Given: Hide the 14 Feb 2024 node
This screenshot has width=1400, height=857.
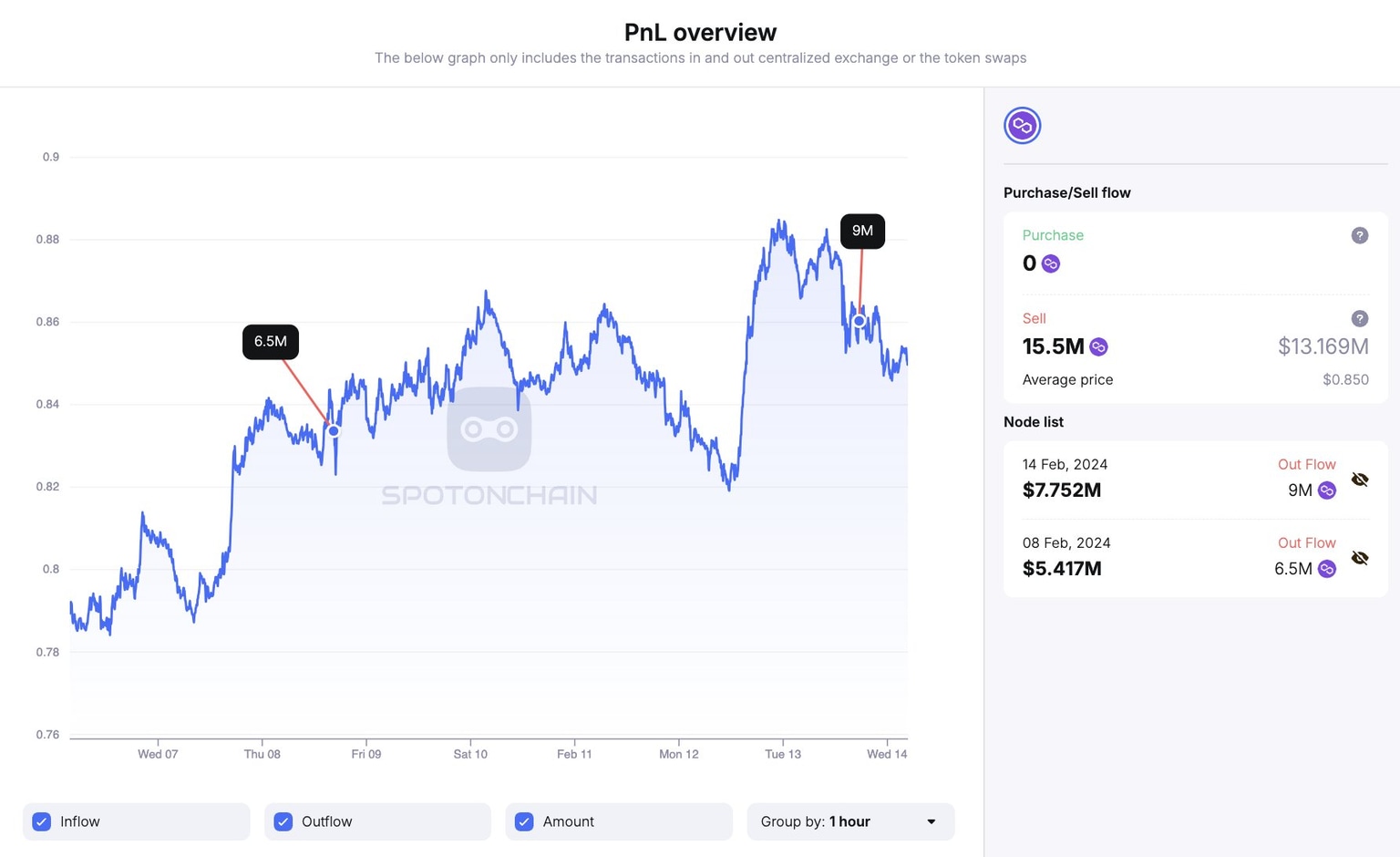Looking at the screenshot, I should (1360, 480).
